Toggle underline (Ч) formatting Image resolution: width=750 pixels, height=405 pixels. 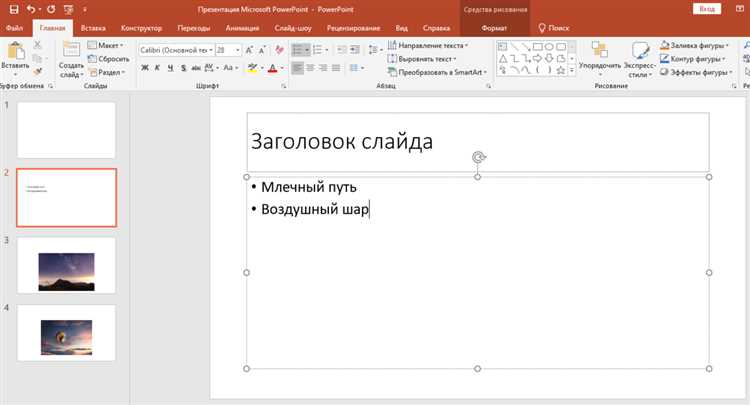(172, 68)
